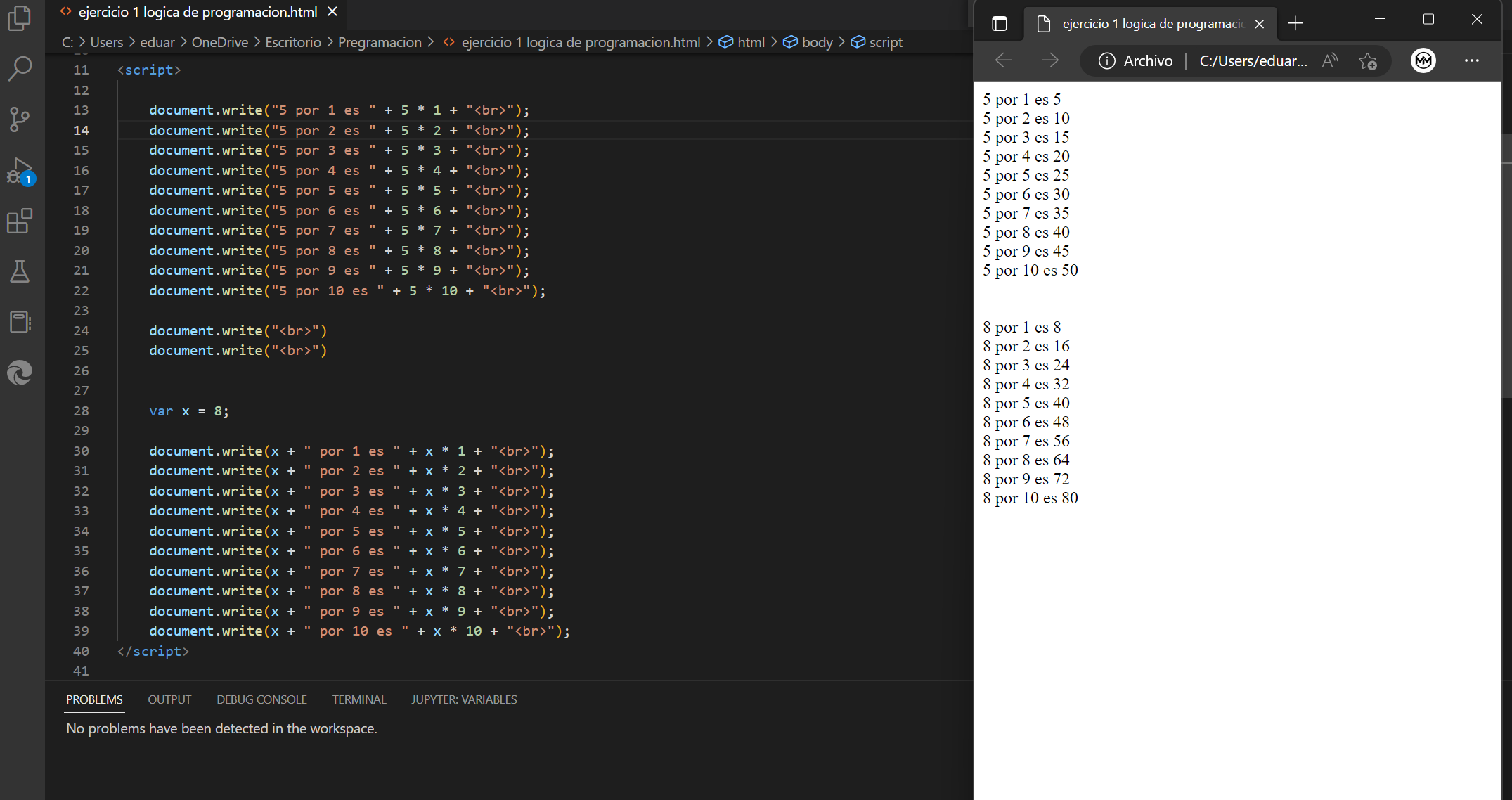Click breadcrumb body symbol
1512x800 pixels.
point(817,42)
